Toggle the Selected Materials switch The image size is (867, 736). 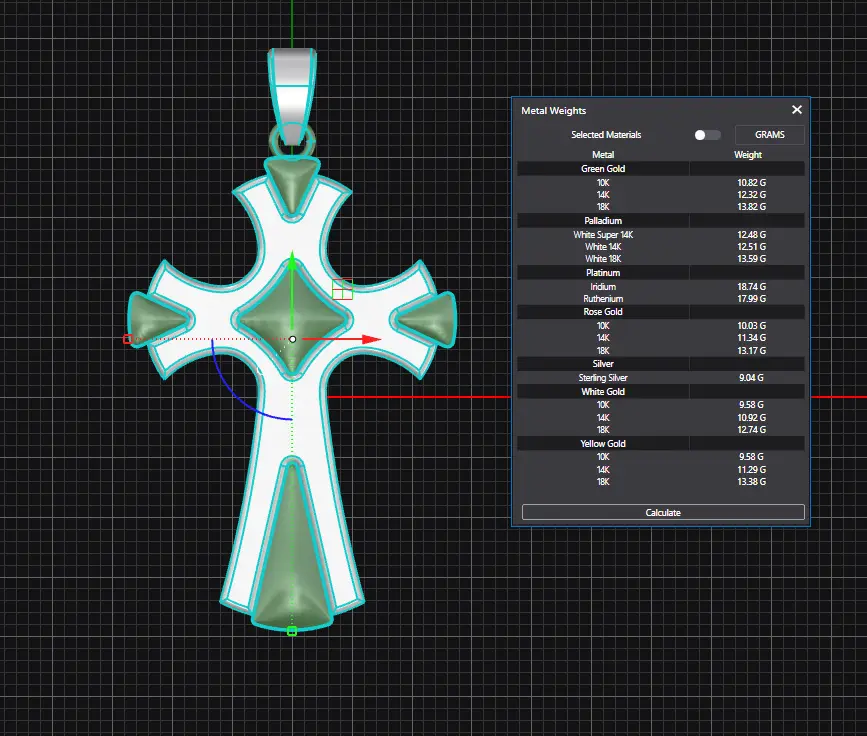click(707, 135)
